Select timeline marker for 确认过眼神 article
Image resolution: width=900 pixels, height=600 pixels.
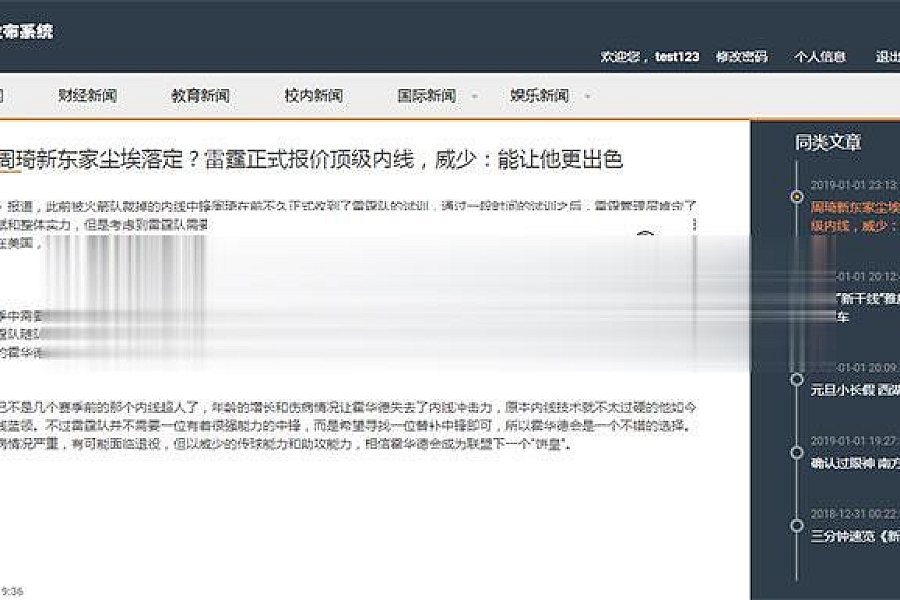(x=797, y=452)
